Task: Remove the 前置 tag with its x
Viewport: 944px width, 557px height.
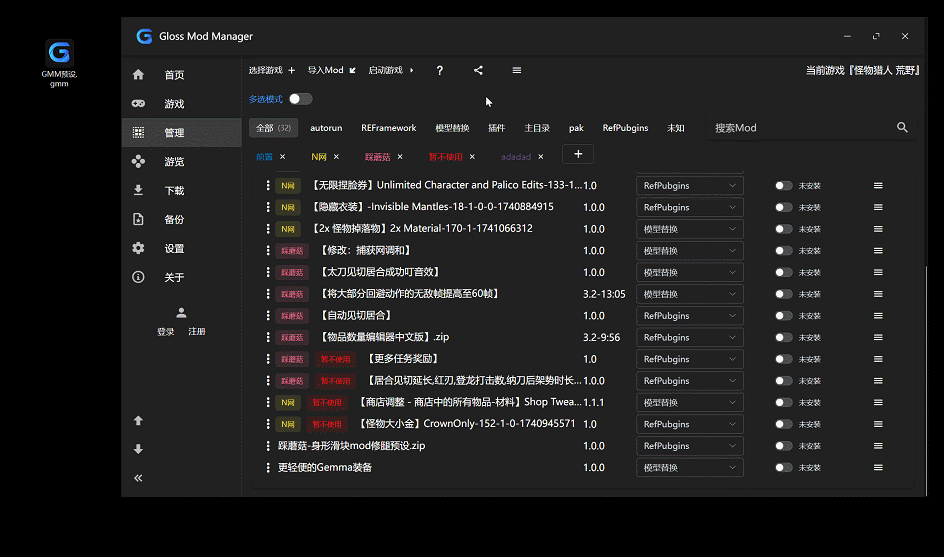Action: pos(282,157)
